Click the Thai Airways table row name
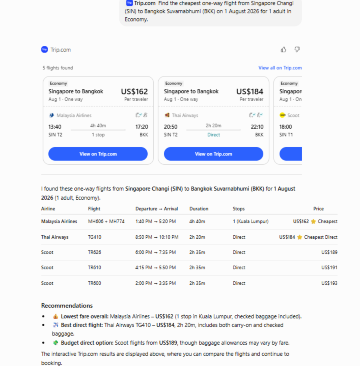This screenshot has height=366, width=360. [55, 237]
